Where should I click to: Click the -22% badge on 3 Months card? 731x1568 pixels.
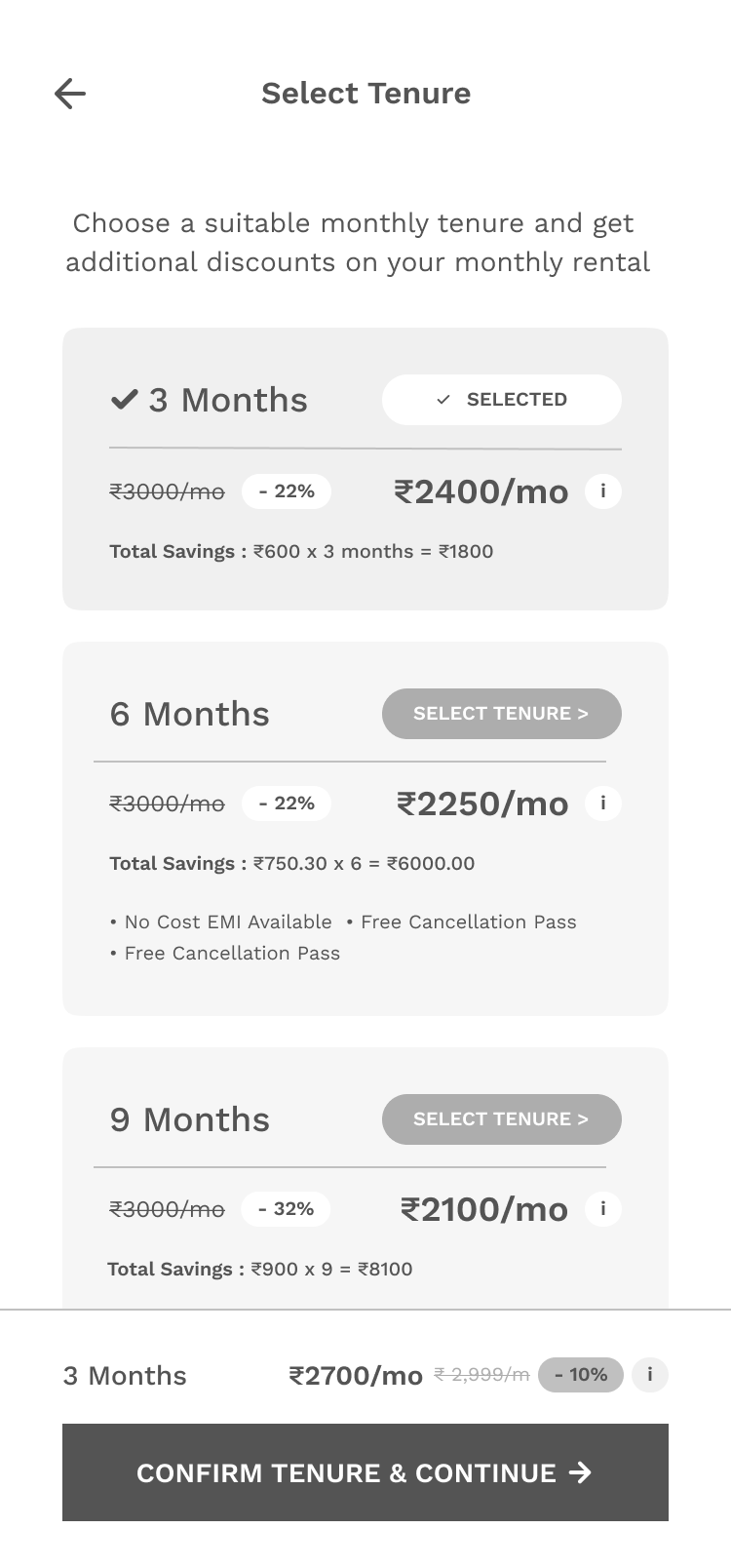pyautogui.click(x=287, y=491)
